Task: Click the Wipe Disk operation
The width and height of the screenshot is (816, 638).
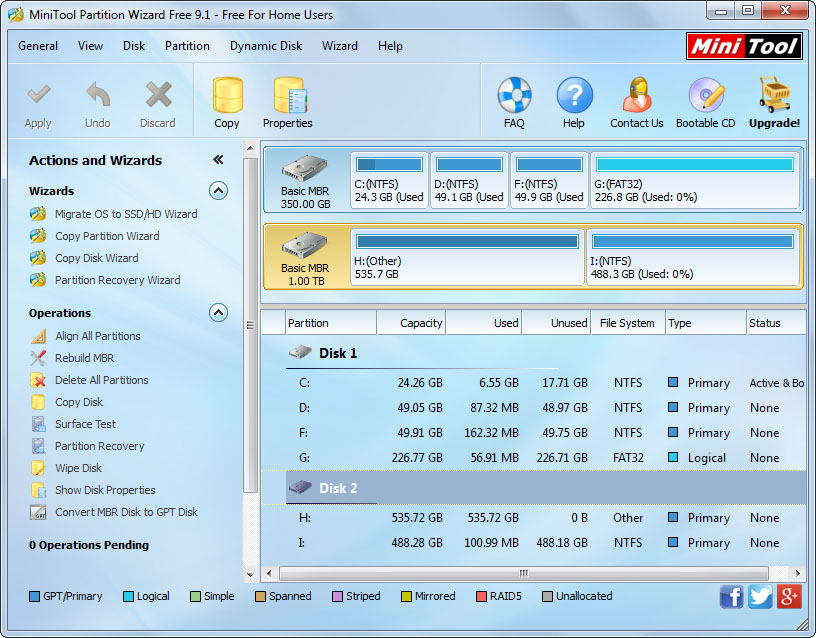Action: [x=78, y=468]
